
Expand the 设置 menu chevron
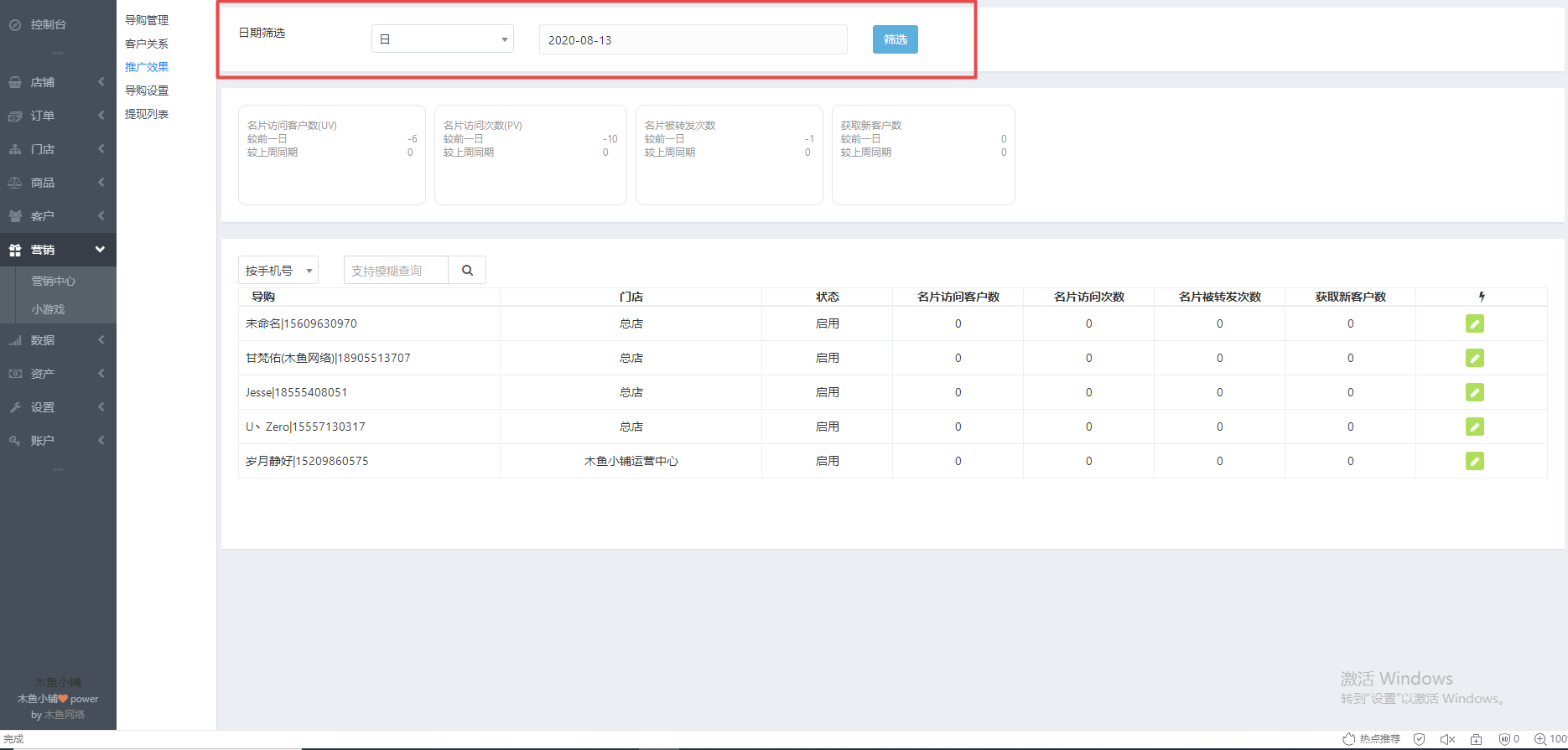(101, 407)
